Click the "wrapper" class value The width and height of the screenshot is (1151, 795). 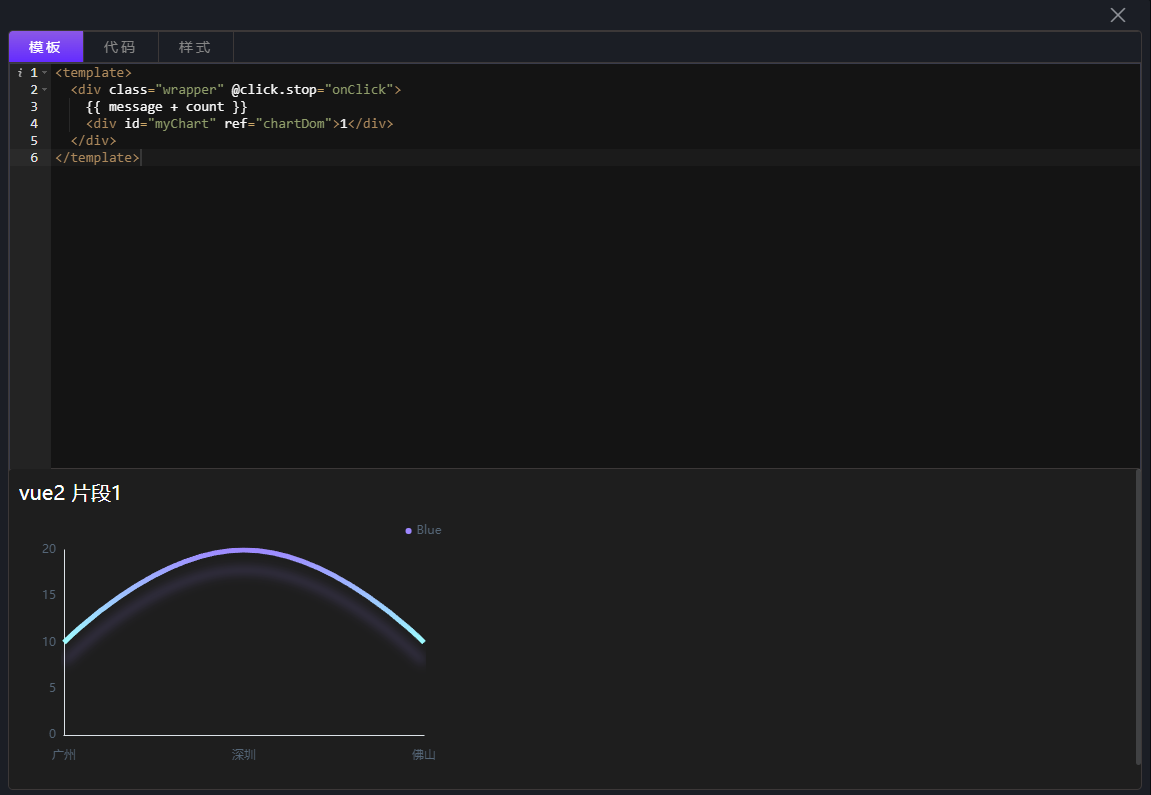pyautogui.click(x=189, y=90)
